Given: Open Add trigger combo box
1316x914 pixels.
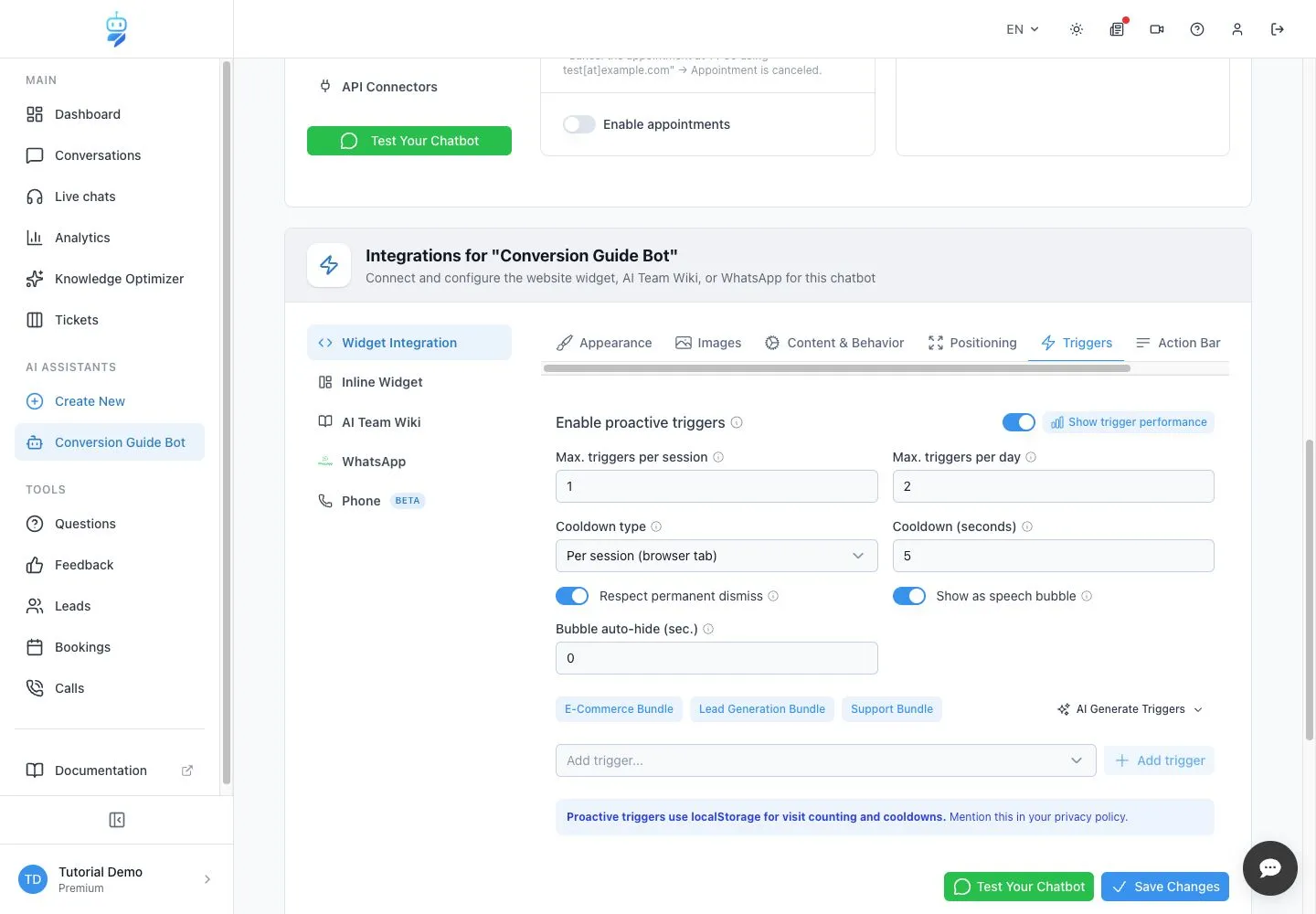Looking at the screenshot, I should pyautogui.click(x=825, y=760).
